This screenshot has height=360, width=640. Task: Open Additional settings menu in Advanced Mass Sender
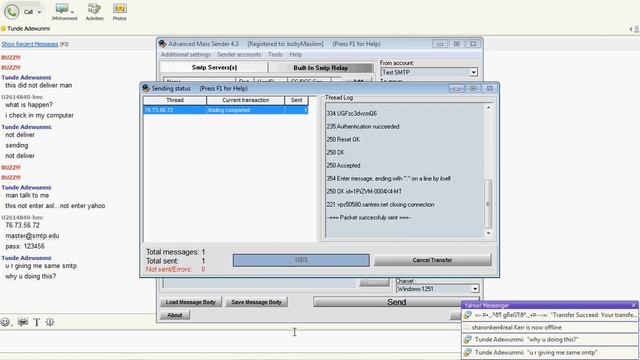185,54
